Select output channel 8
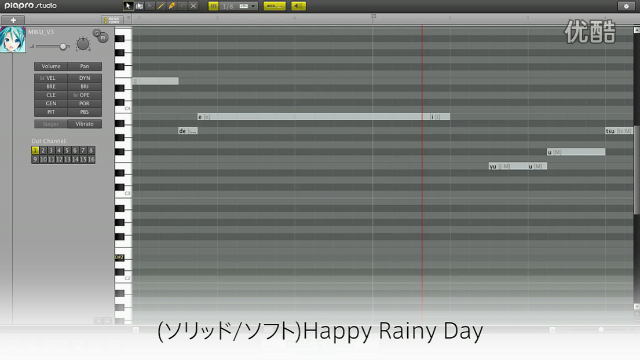This screenshot has height=360, width=640. click(x=91, y=151)
